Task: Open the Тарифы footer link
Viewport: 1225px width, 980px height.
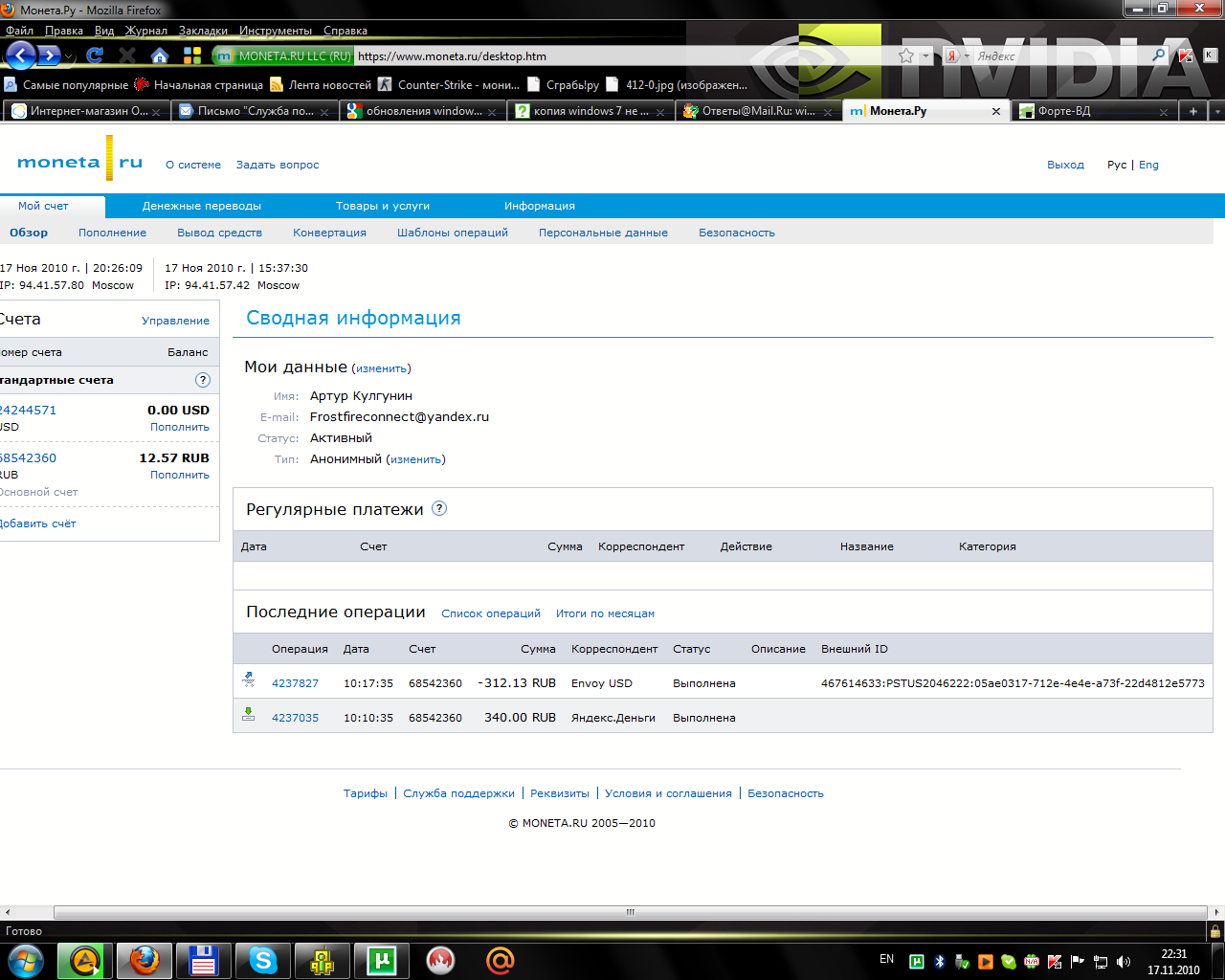Action: [x=366, y=793]
